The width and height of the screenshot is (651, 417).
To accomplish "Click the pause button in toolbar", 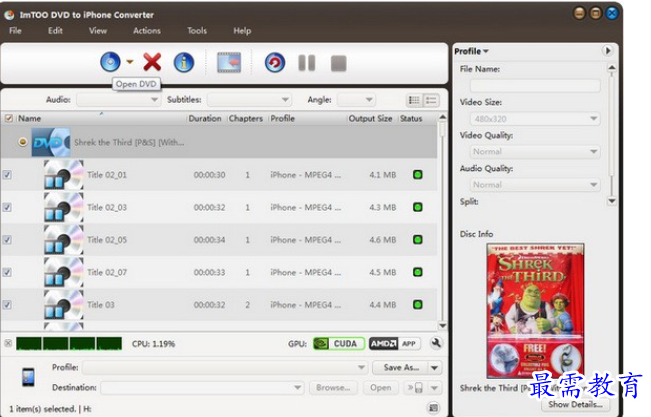I will point(307,63).
